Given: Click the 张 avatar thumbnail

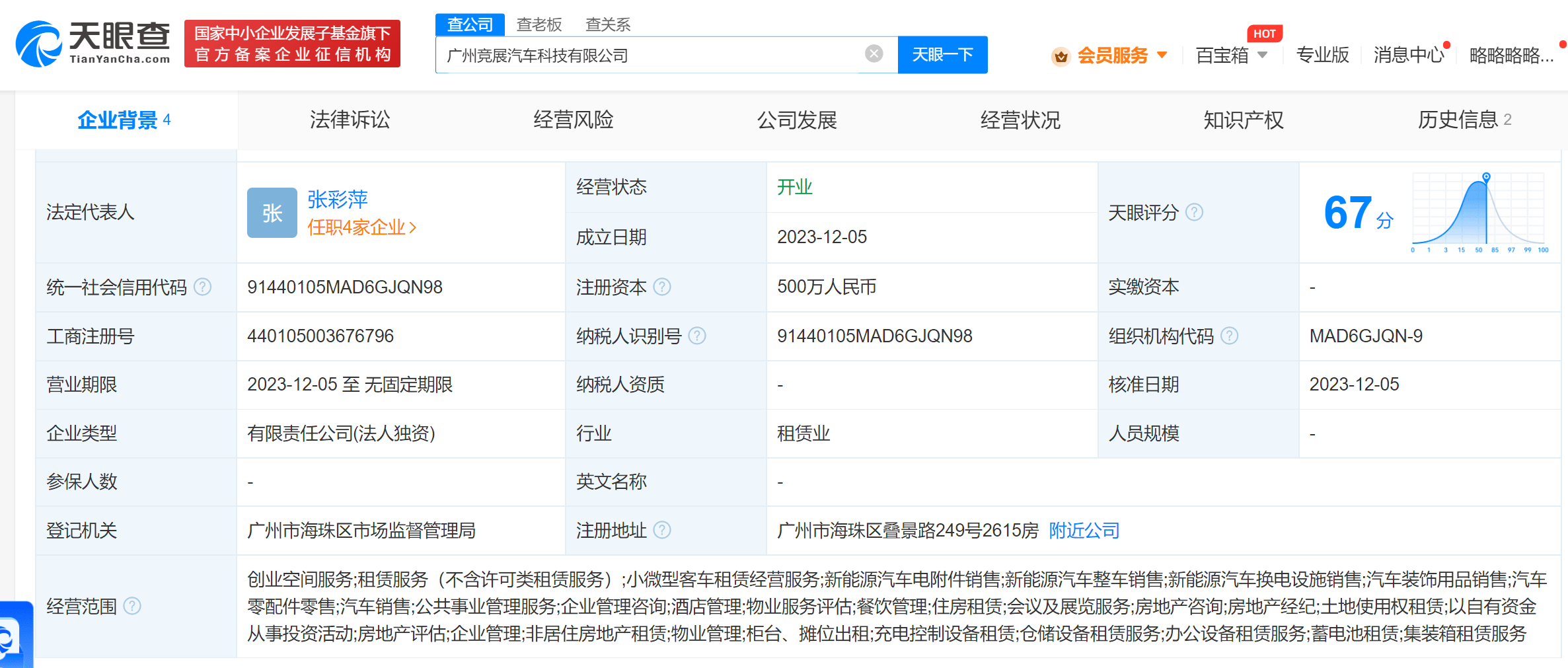Looking at the screenshot, I should click(272, 213).
